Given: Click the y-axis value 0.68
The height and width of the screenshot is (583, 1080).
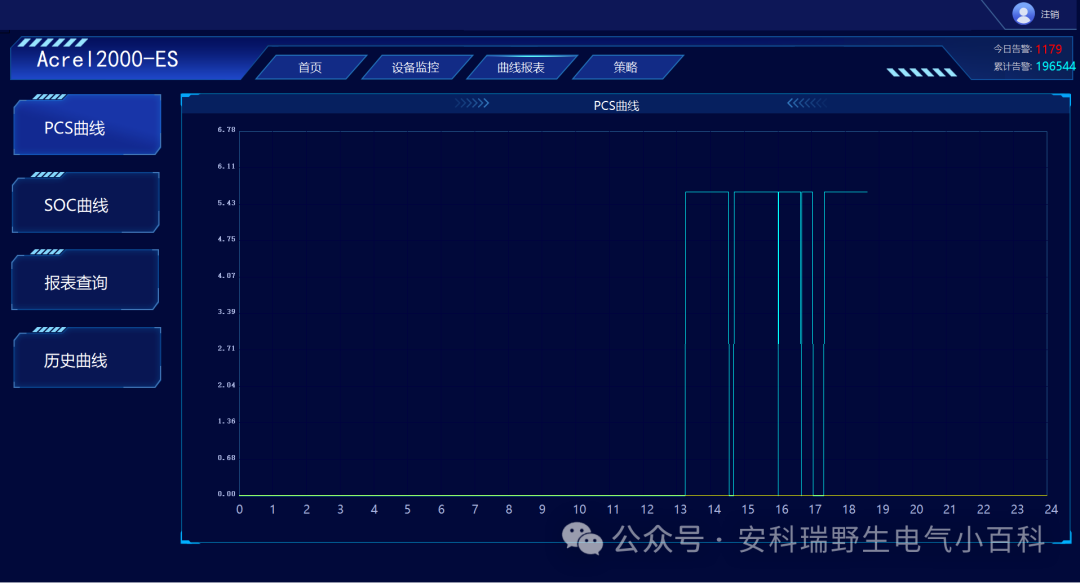Looking at the screenshot, I should [227, 458].
